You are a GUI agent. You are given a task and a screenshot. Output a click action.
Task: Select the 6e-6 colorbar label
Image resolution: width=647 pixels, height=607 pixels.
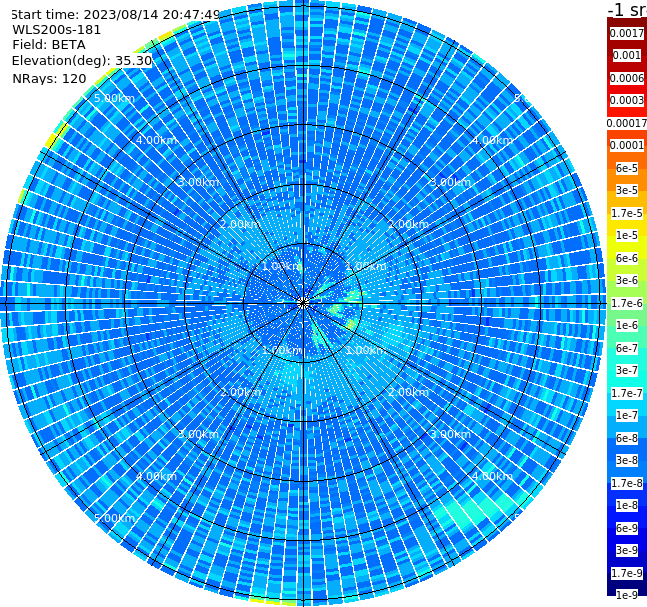point(627,258)
